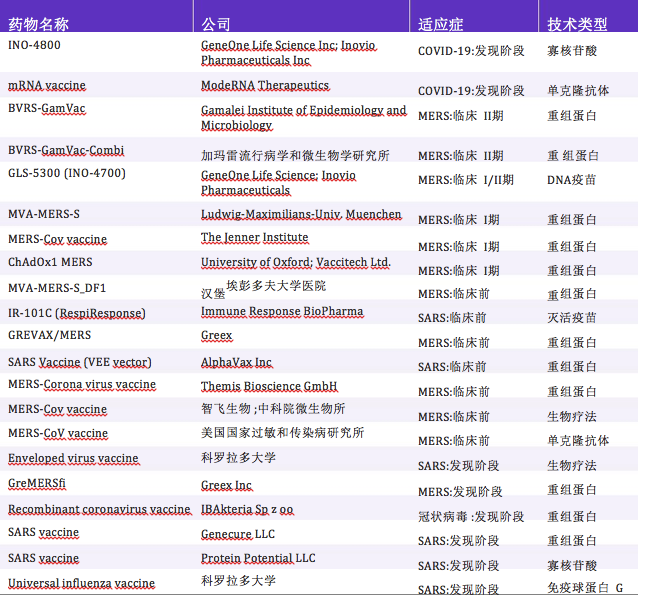The image size is (647, 595).
Task: Select the MERS-CoV vaccine cell
Action: [58, 433]
